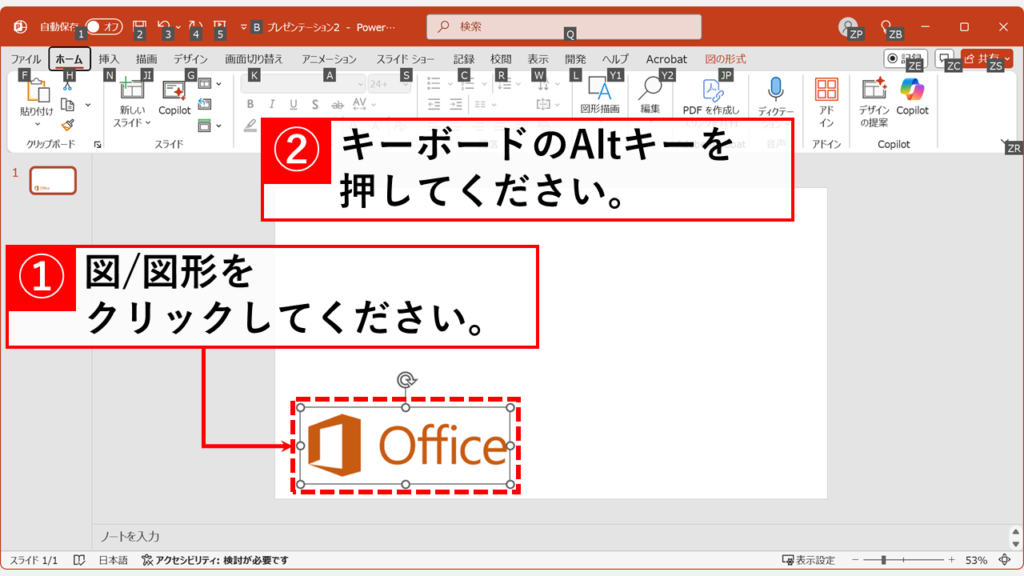Click the Format Painter brush icon
This screenshot has height=576, width=1024.
point(67,124)
